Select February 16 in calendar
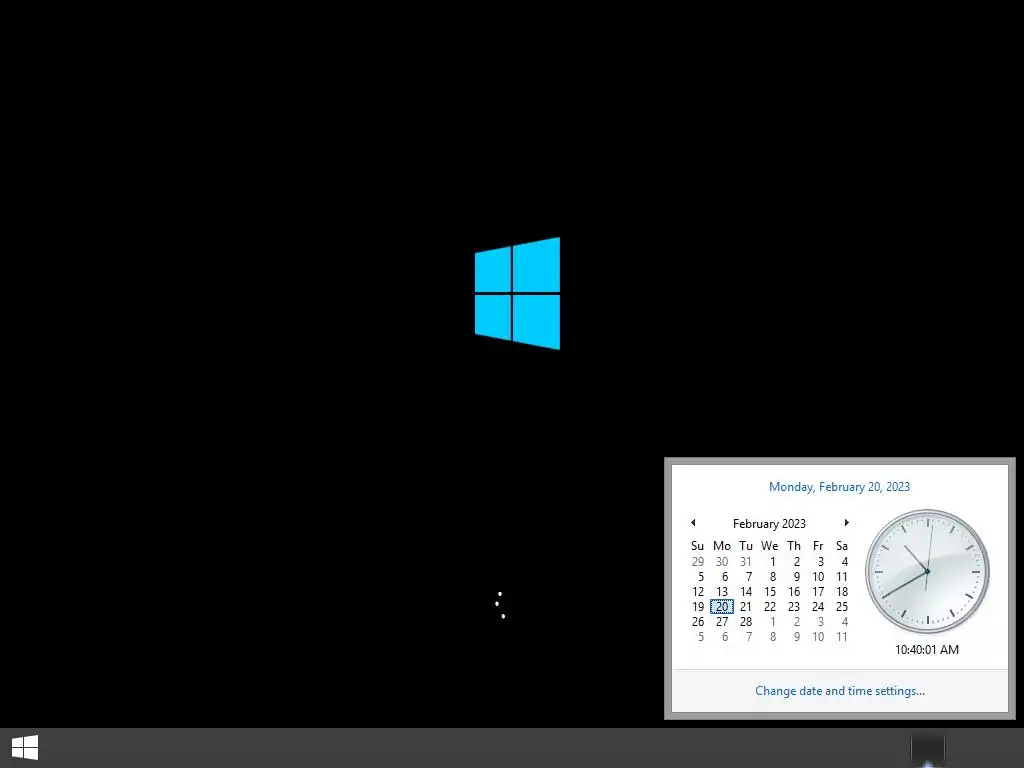 (794, 592)
